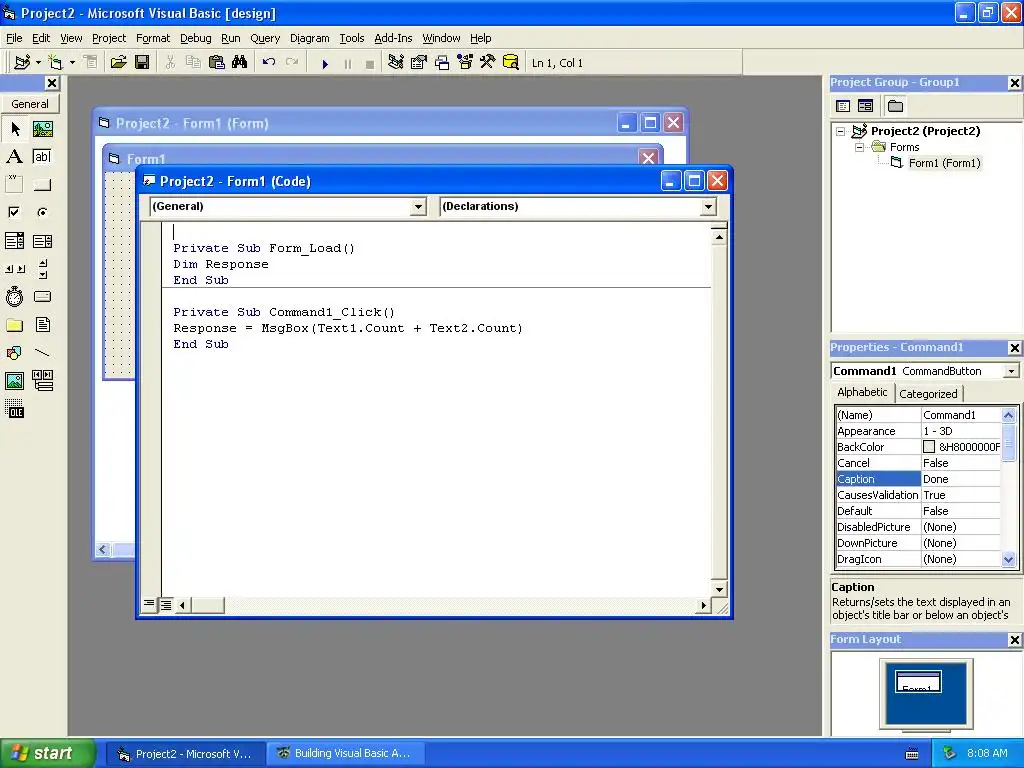Image resolution: width=1024 pixels, height=768 pixels.
Task: Select Form1 (Form1) in project tree
Action: click(x=944, y=163)
